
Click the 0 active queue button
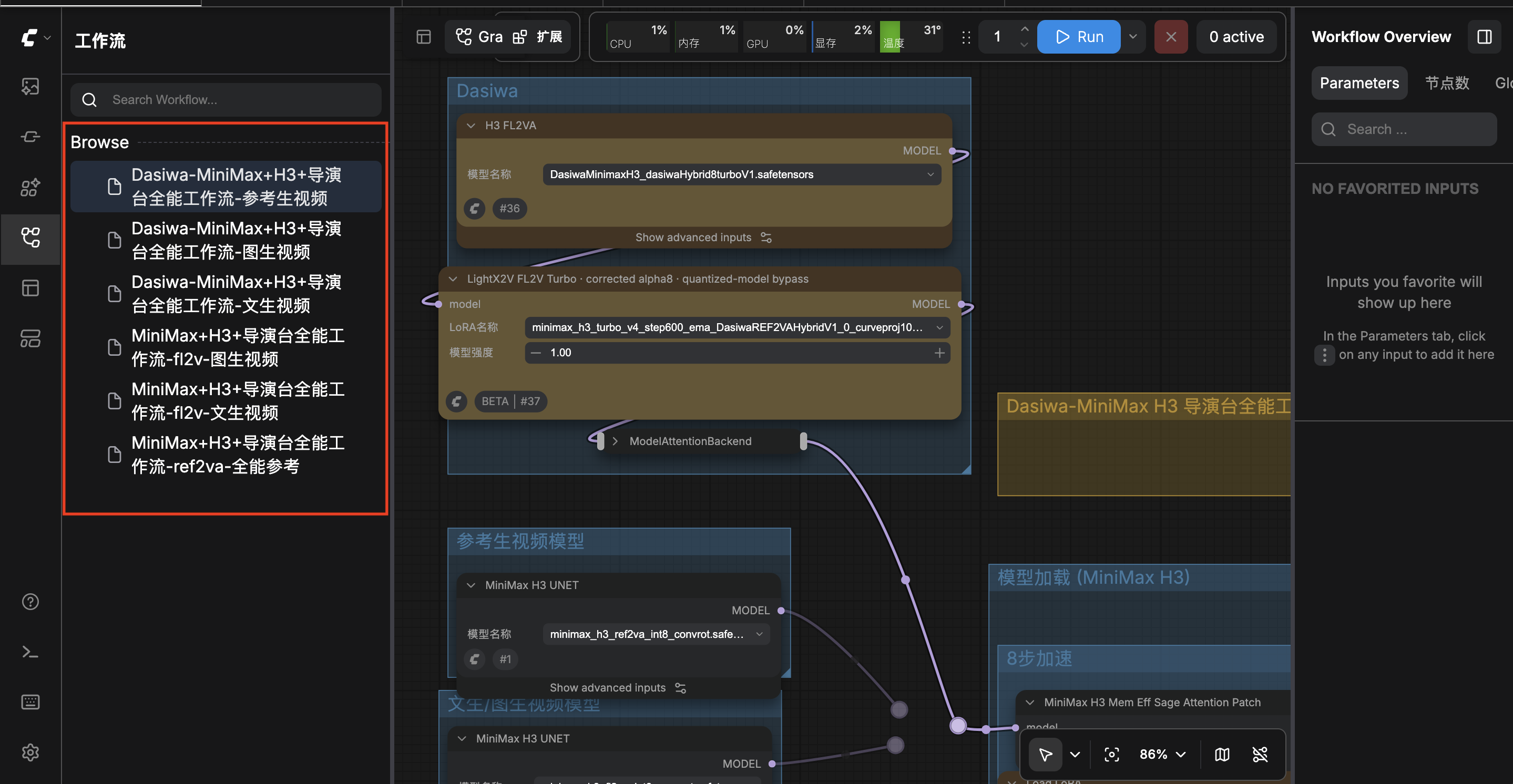1236,37
